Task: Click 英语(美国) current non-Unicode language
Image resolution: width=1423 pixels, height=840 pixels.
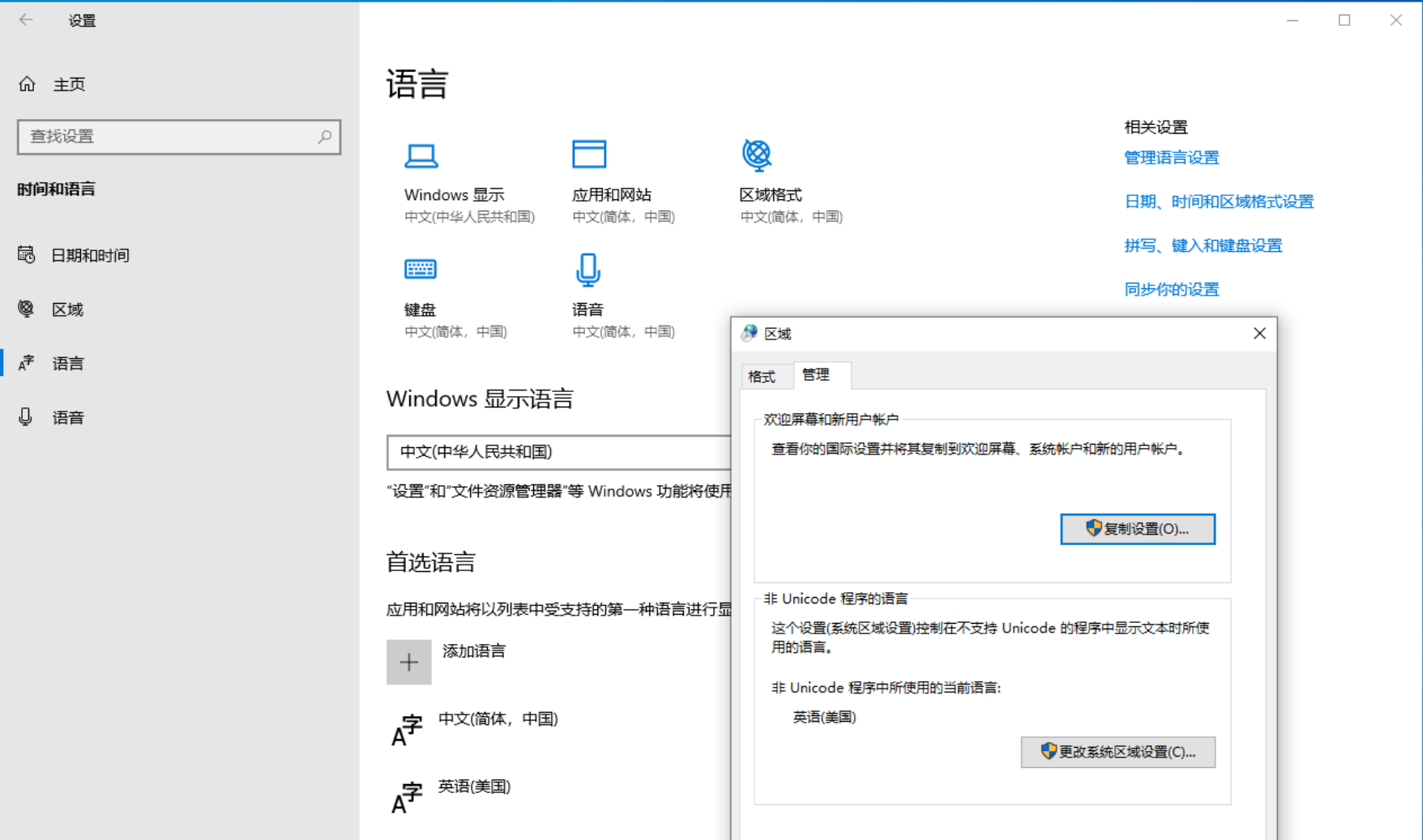Action: (x=824, y=717)
